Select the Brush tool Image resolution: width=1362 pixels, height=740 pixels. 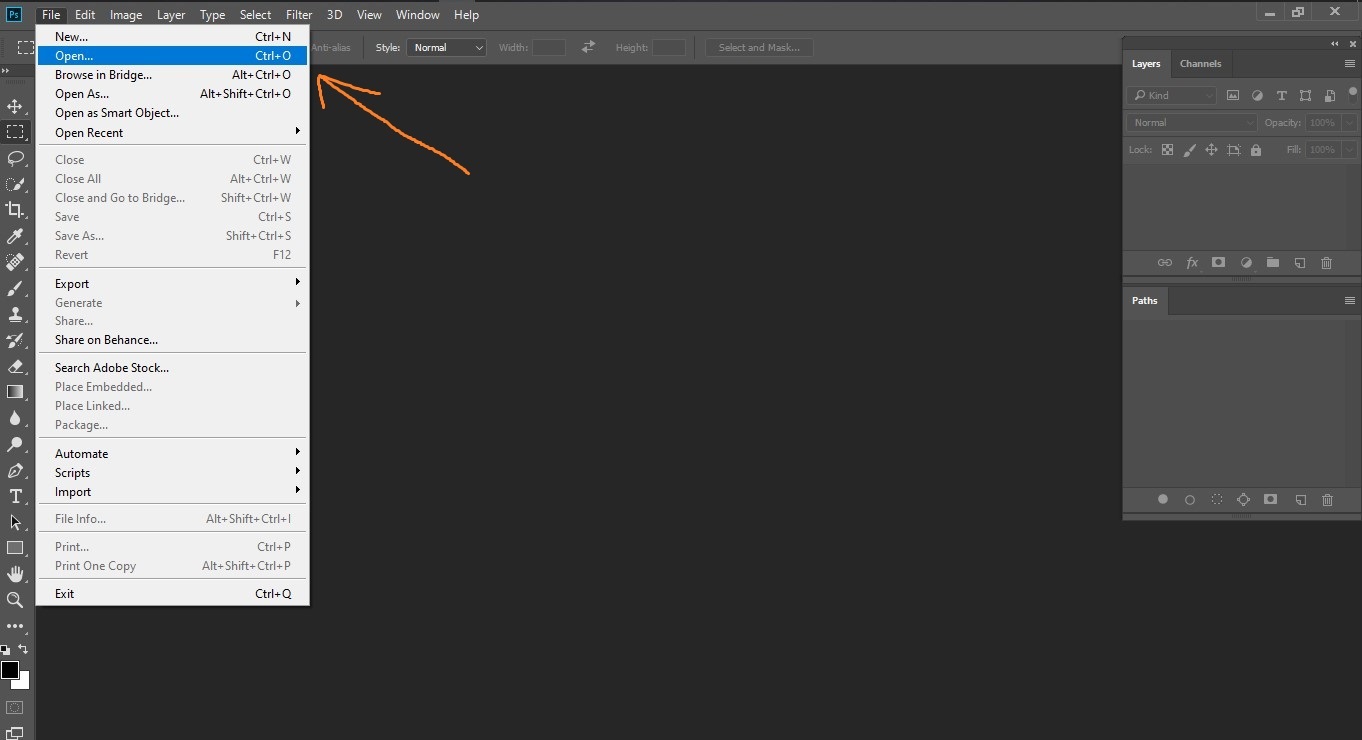click(x=15, y=288)
